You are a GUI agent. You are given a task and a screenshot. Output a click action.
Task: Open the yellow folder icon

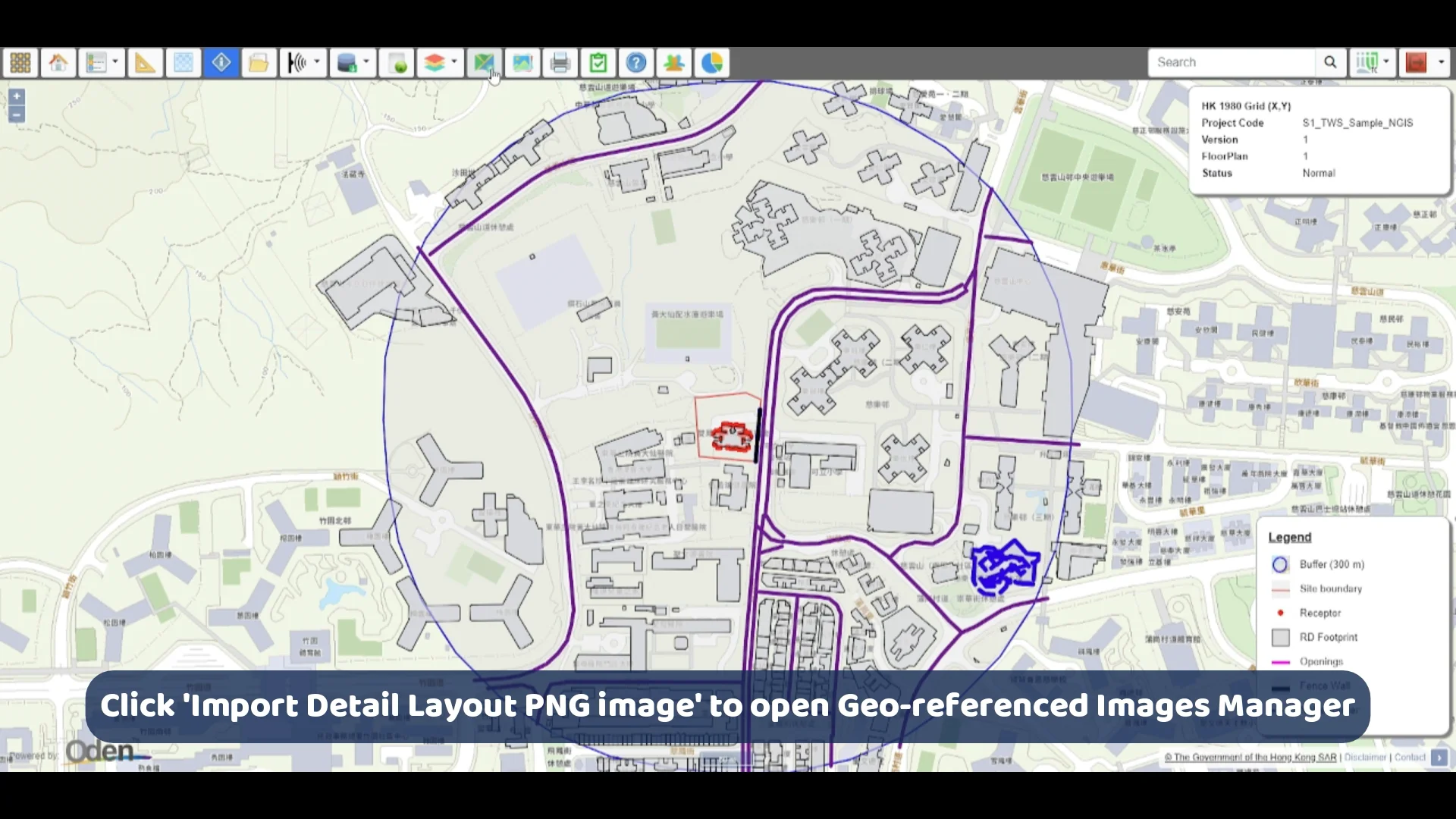coord(259,63)
